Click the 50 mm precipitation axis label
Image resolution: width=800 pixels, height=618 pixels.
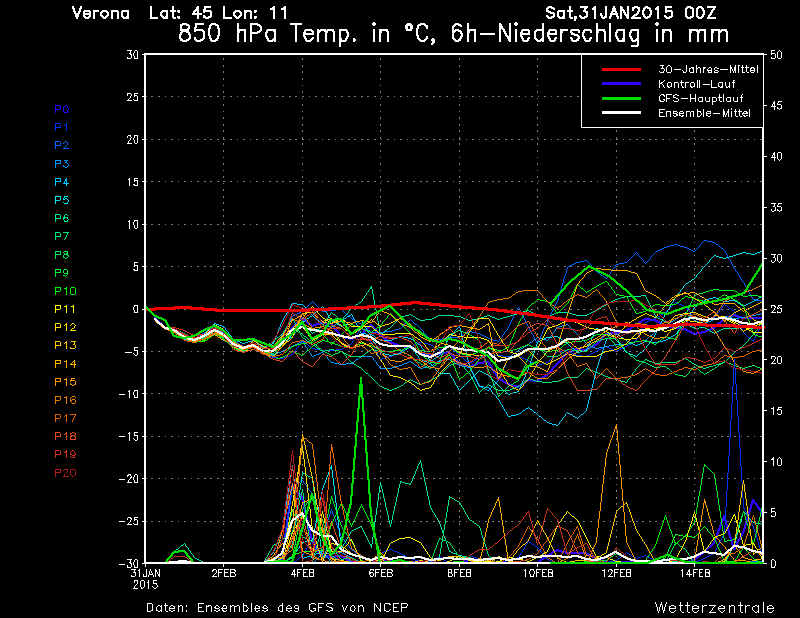[775, 55]
